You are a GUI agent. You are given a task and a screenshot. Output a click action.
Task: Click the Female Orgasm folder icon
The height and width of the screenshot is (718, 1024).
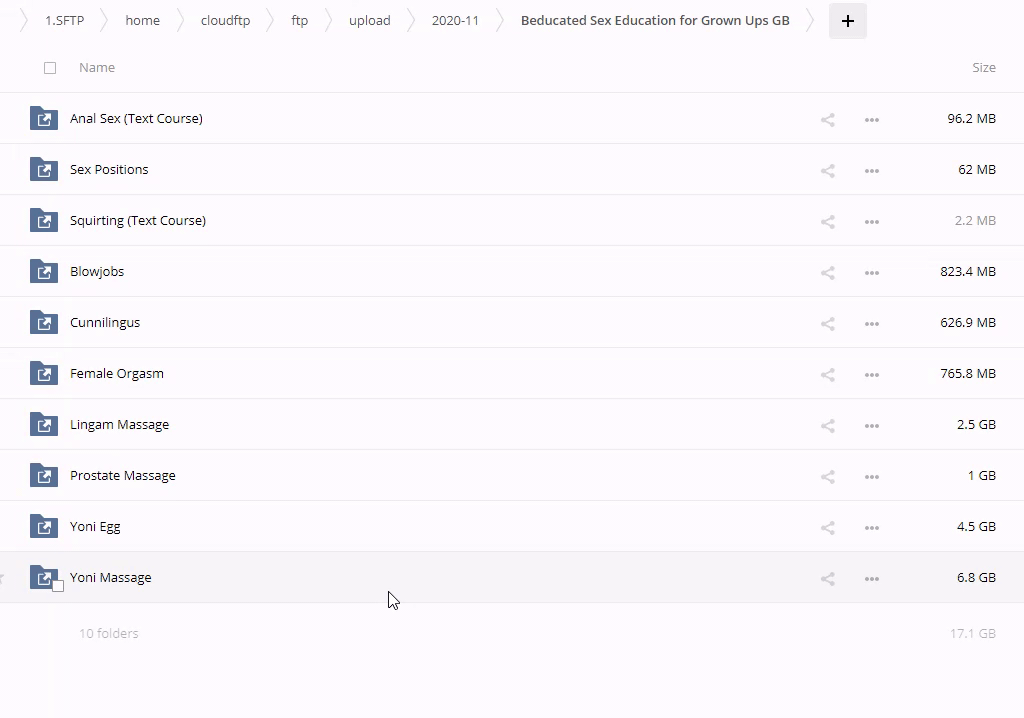point(44,373)
